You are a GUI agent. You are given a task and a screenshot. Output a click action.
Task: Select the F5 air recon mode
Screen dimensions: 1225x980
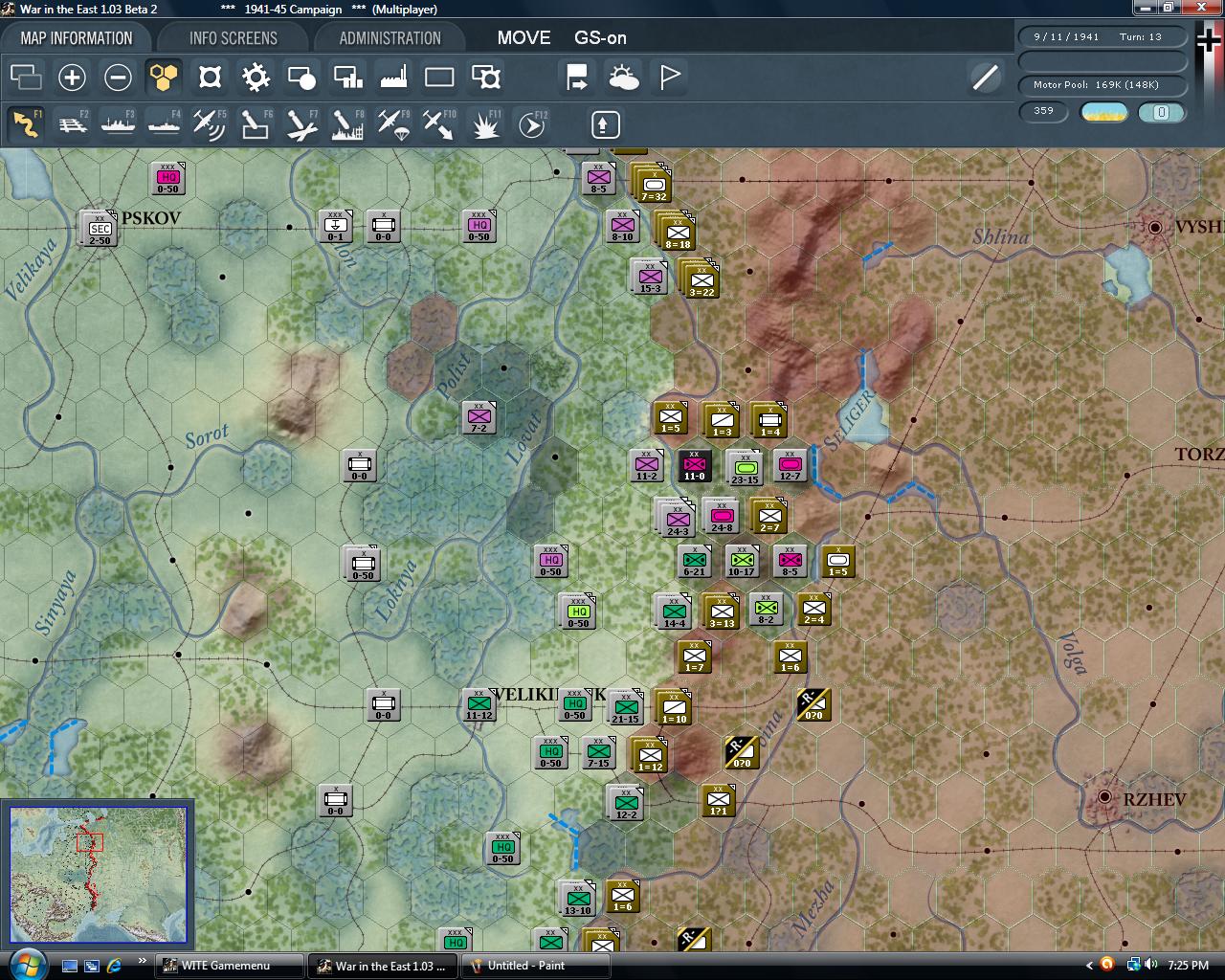[210, 124]
